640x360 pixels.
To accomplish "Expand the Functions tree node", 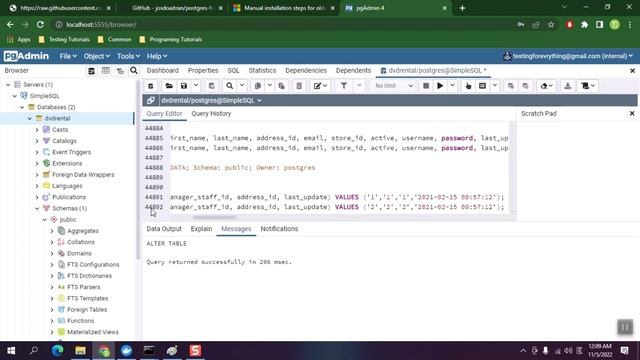I will pos(52,321).
